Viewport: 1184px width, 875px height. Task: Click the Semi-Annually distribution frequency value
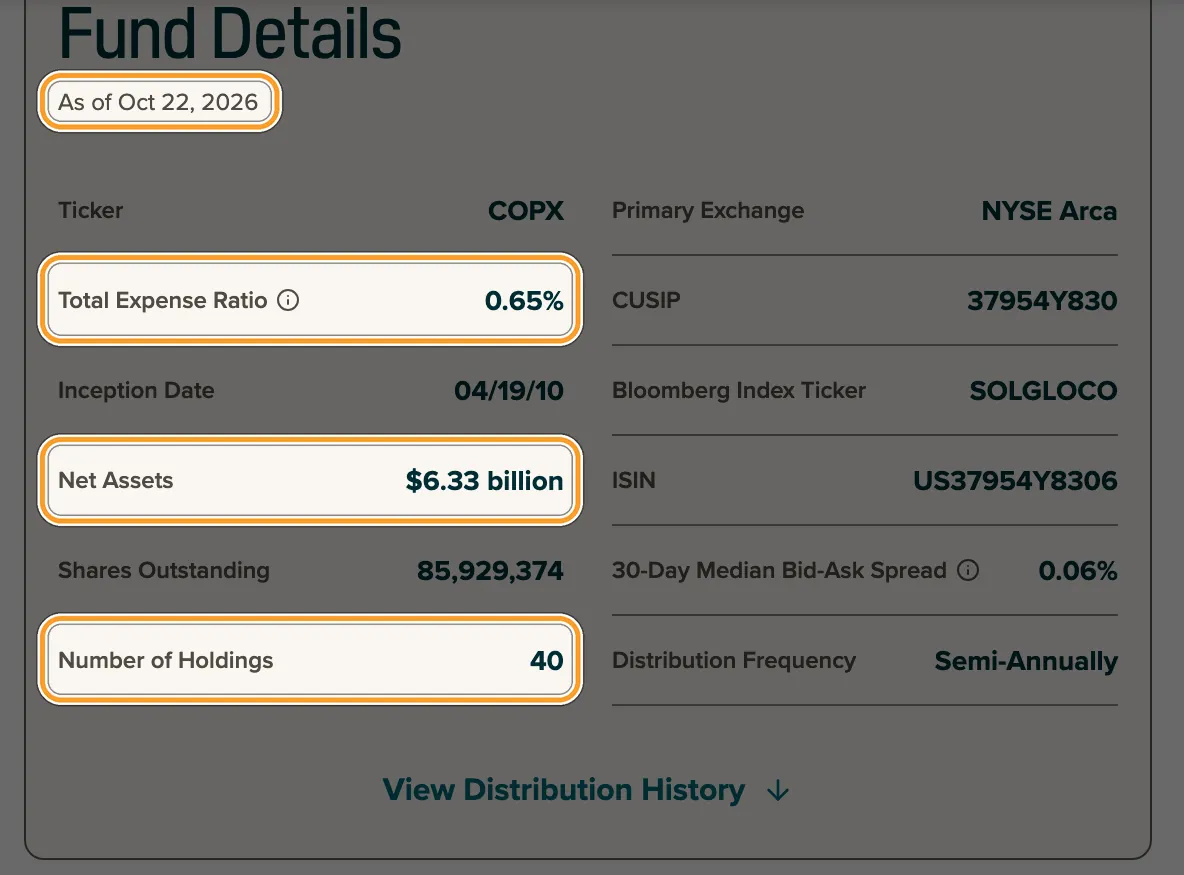point(1026,661)
